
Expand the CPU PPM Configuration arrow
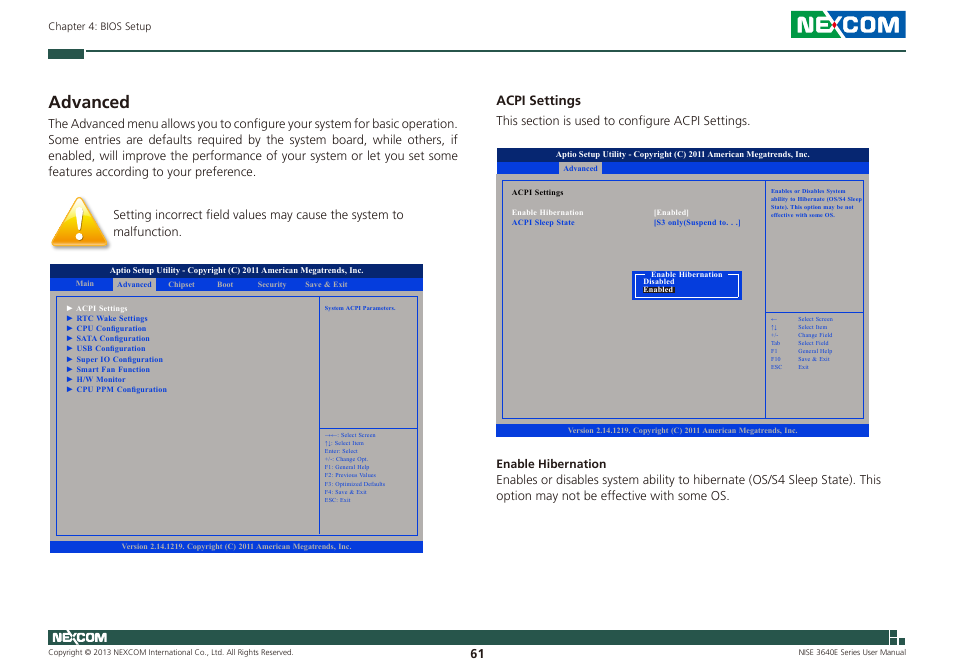tap(69, 389)
